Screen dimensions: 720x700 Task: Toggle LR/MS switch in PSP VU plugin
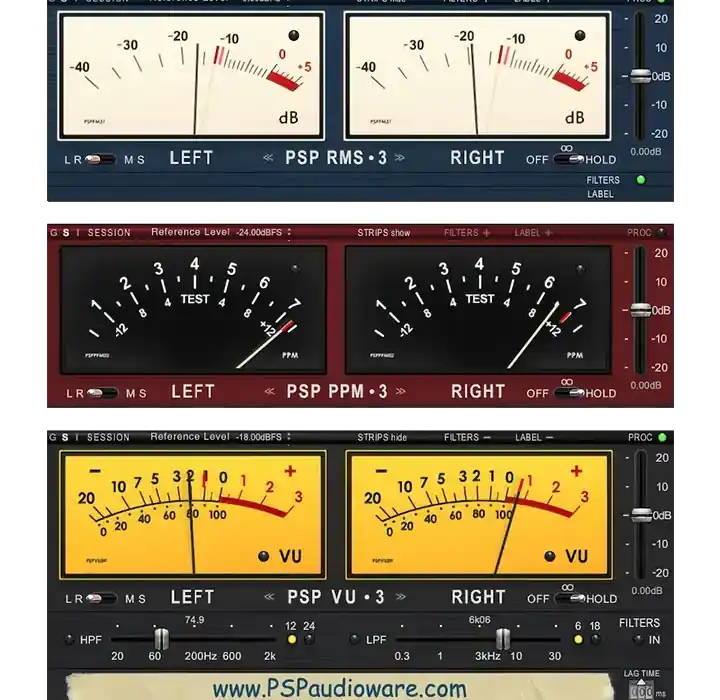(101, 598)
